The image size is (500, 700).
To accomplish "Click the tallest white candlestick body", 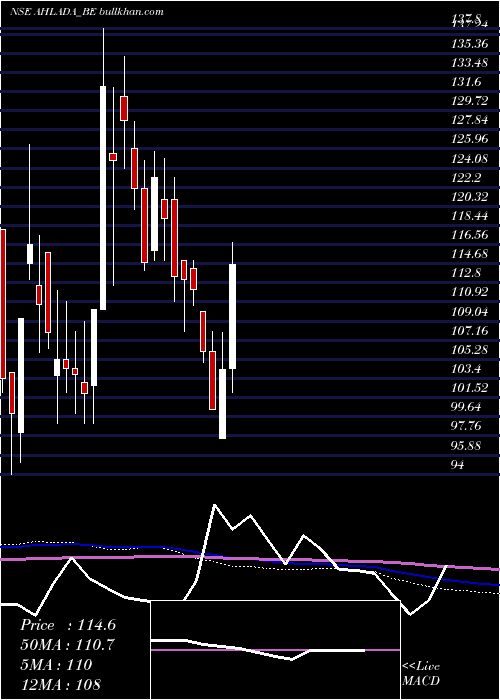I will tap(103, 198).
